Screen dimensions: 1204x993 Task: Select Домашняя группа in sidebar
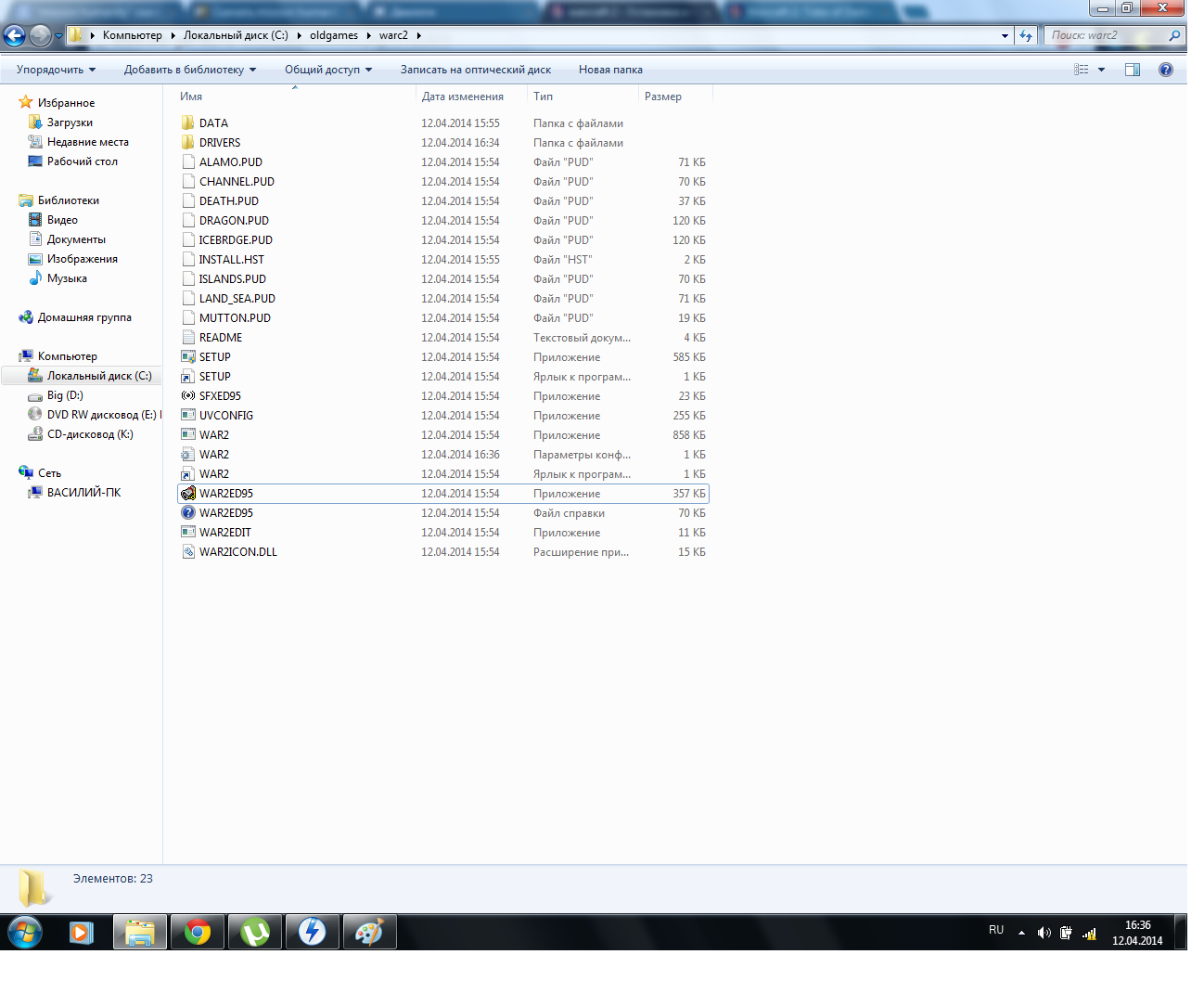[84, 317]
